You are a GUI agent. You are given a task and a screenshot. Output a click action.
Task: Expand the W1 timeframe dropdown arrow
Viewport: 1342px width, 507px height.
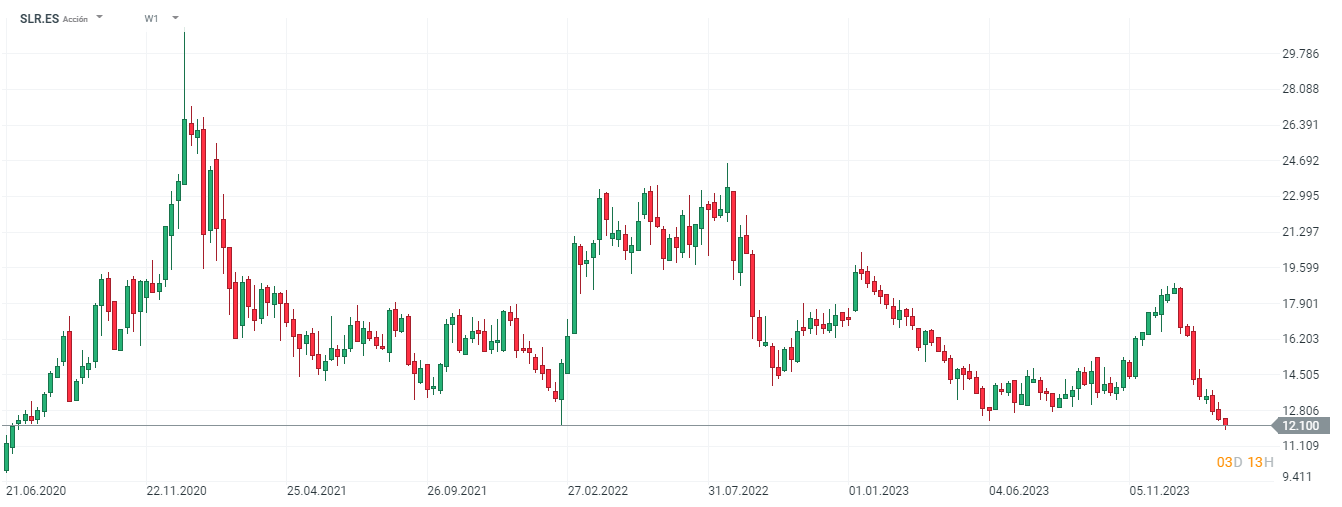tap(175, 18)
